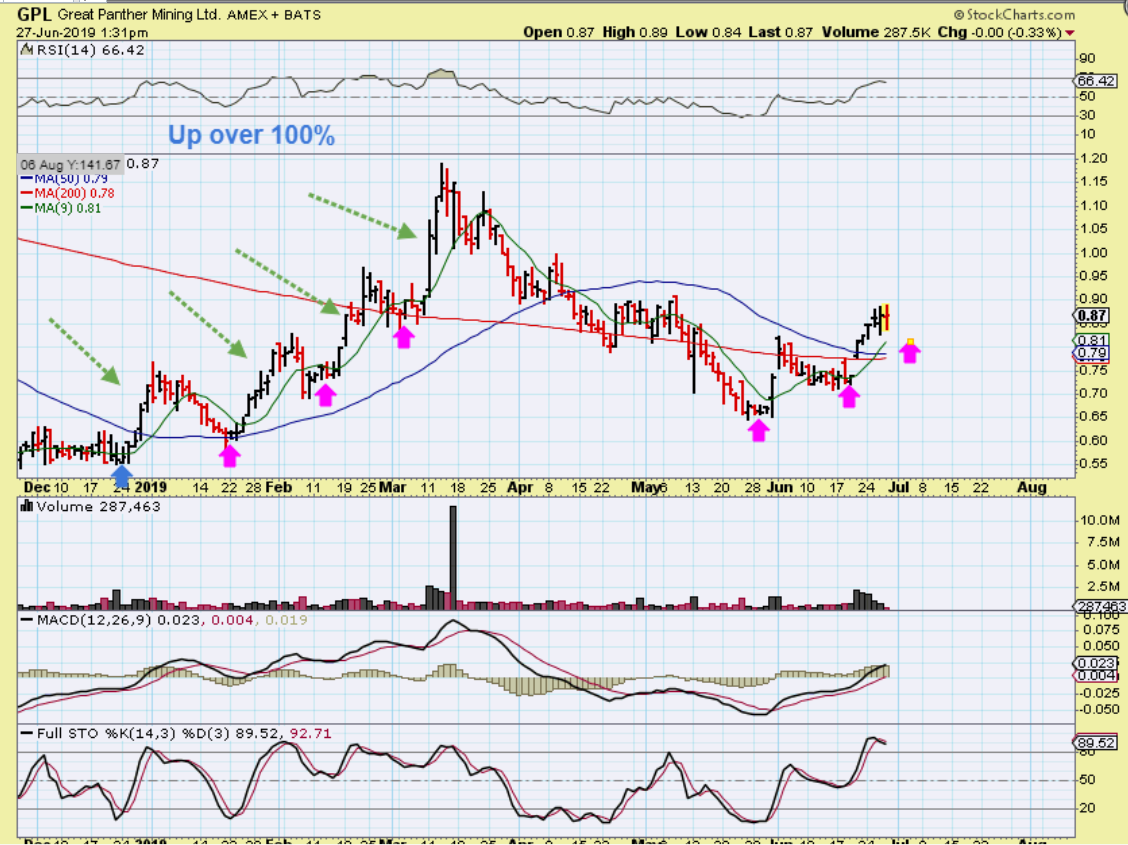Click the 1.00 price axis label
Viewport: 1128px width, 845px height.
point(1093,253)
